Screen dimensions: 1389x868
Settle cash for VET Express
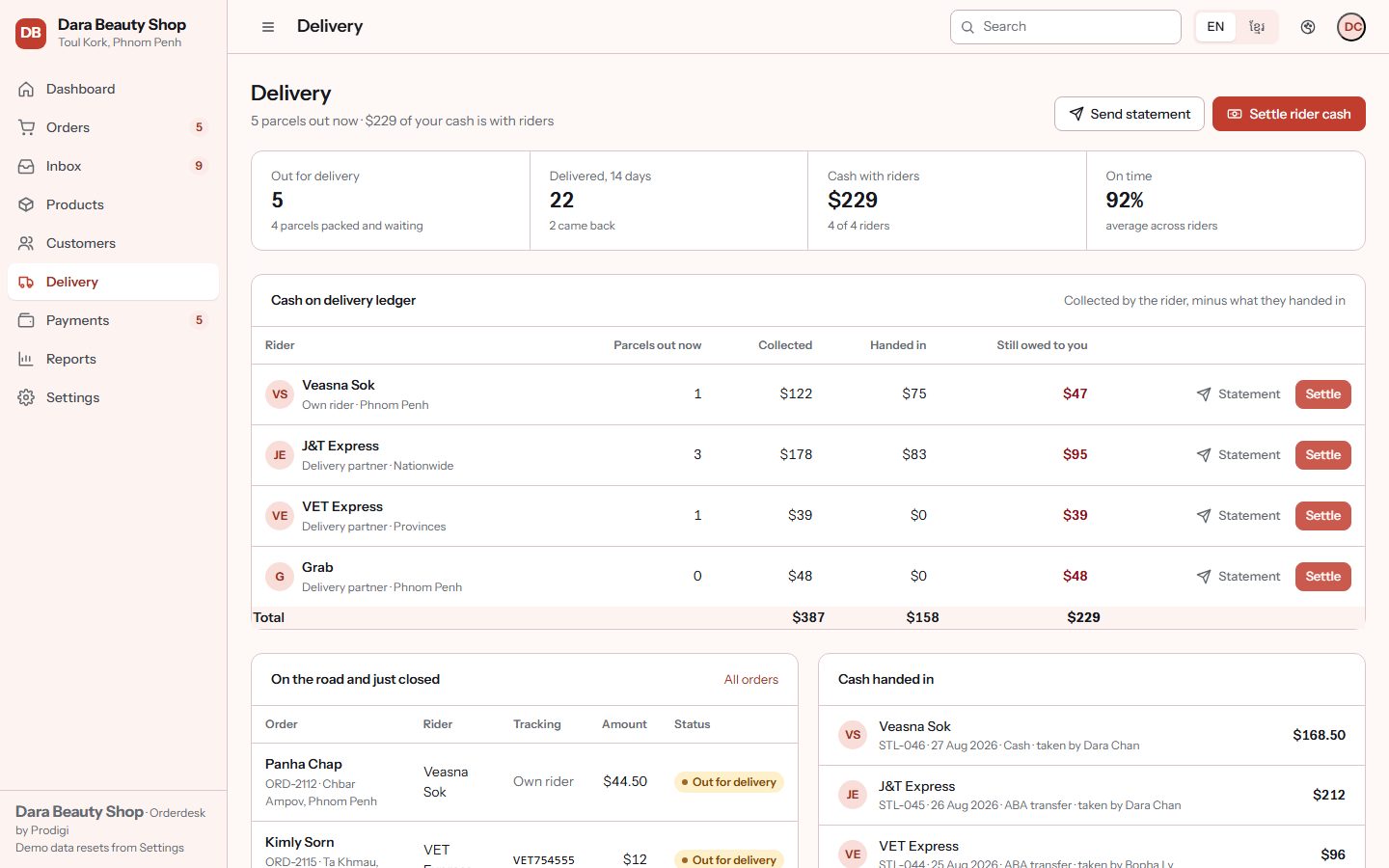(x=1323, y=516)
